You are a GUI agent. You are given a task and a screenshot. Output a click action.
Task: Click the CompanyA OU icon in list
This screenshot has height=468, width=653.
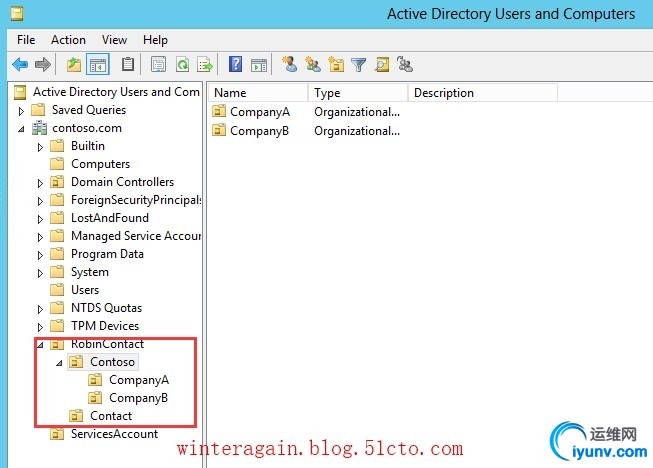click(219, 111)
